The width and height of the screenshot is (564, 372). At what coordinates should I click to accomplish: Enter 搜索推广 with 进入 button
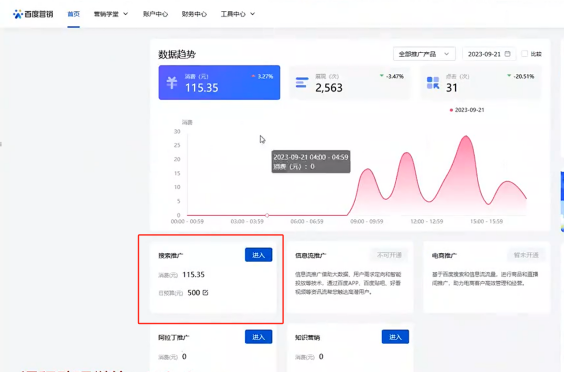[x=259, y=255]
